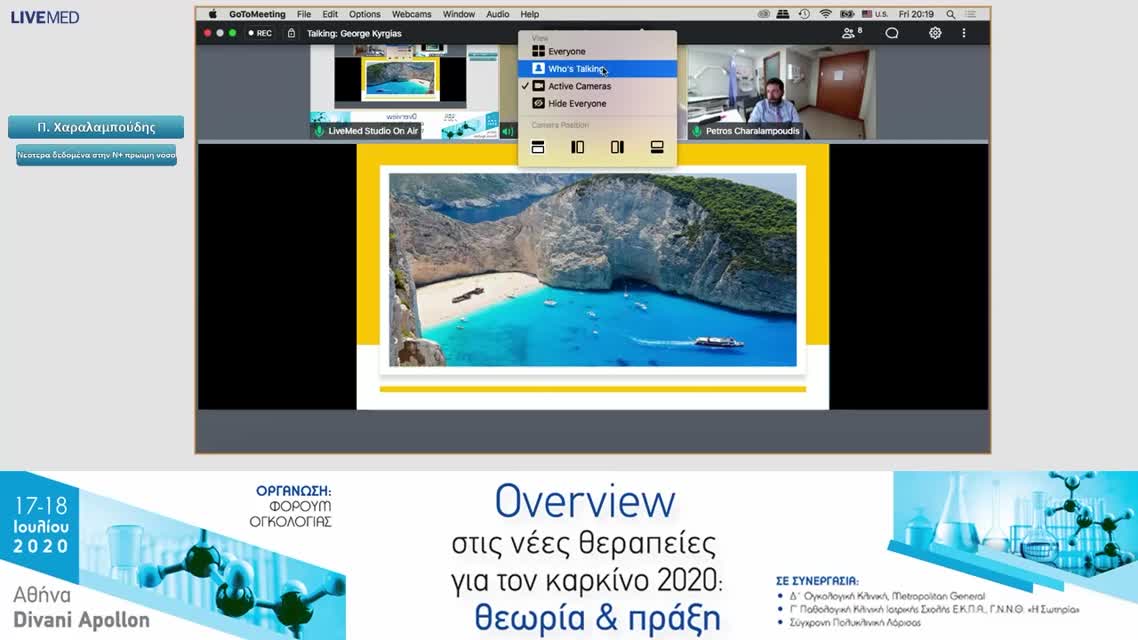Set camera position to right side

point(617,147)
